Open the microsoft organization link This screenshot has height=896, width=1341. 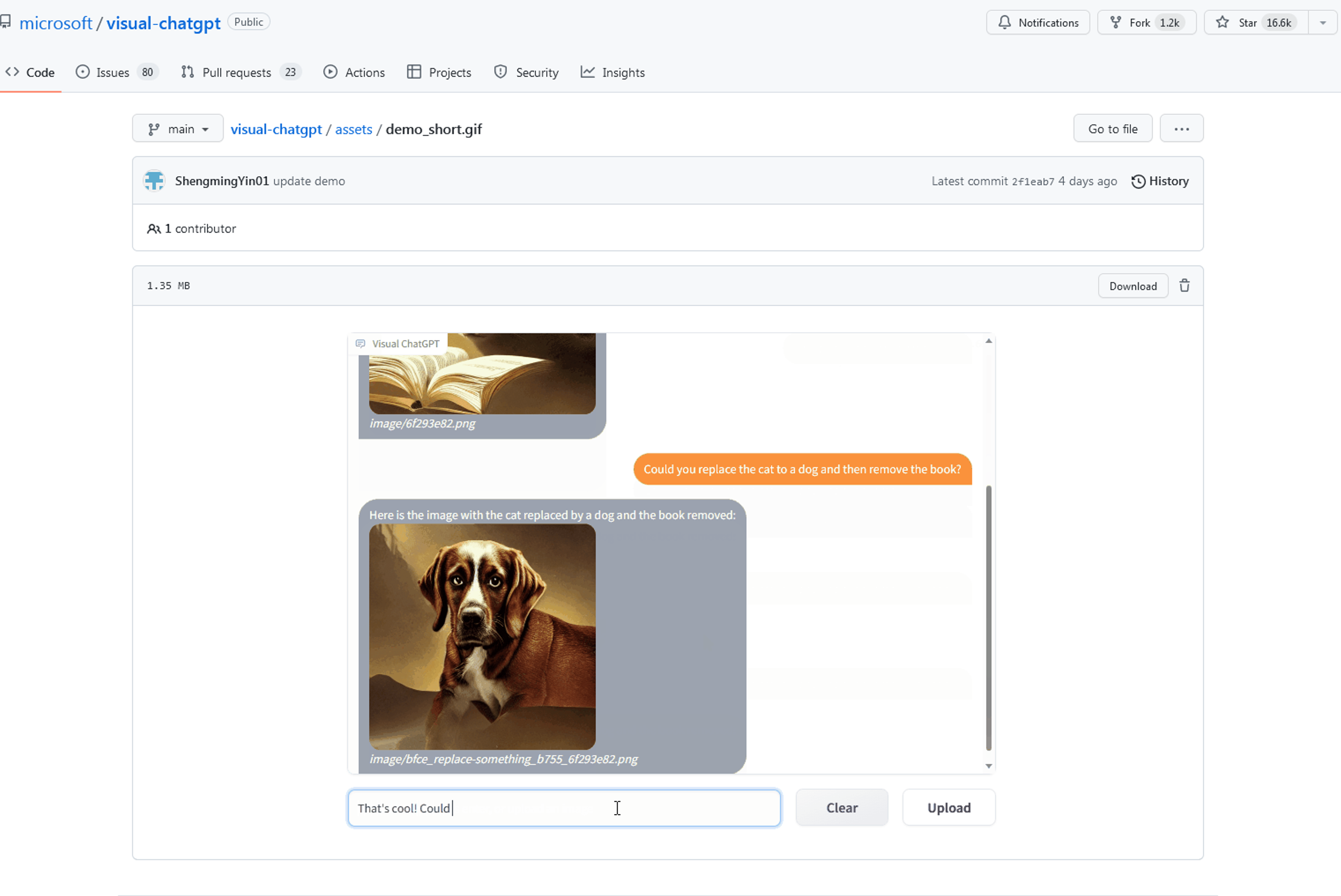56,23
